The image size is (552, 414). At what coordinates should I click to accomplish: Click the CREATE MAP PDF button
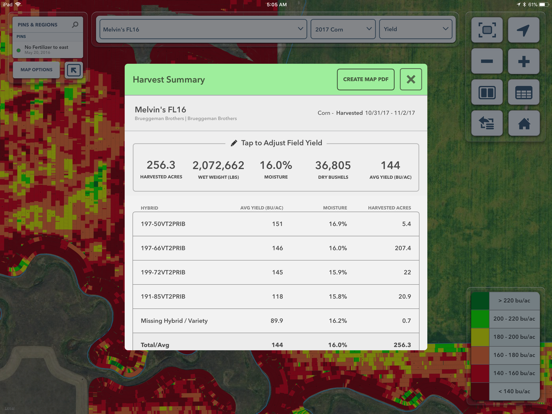pyautogui.click(x=365, y=79)
